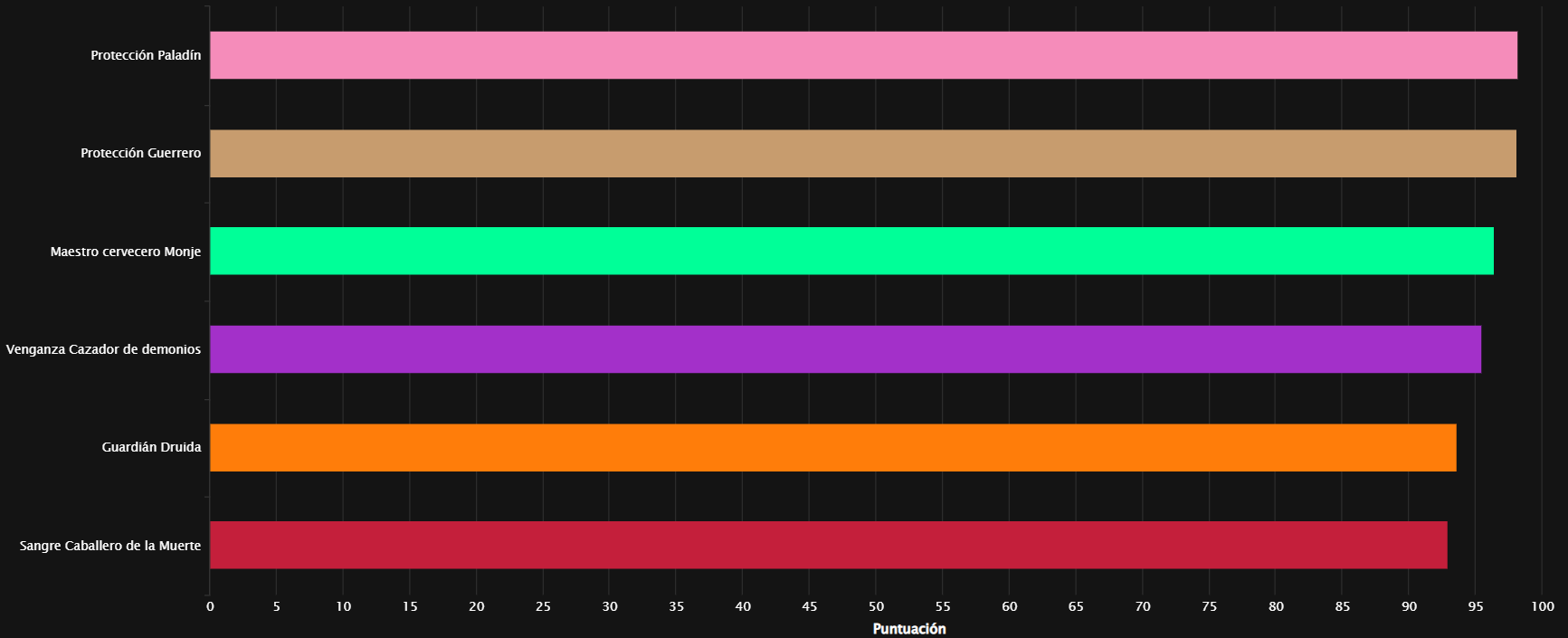Click the '10' tick on the x-axis

coord(343,606)
